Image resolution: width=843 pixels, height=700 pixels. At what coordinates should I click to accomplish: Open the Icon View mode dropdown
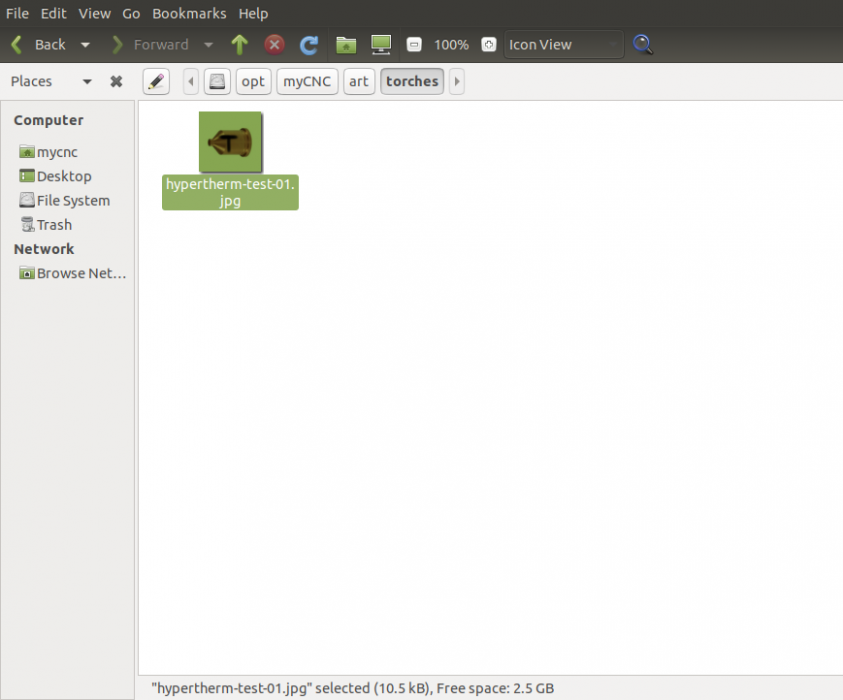pyautogui.click(x=563, y=44)
